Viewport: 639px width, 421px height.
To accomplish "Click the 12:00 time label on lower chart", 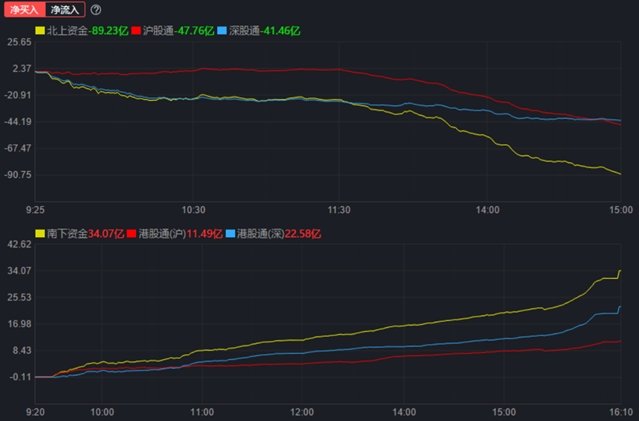I will pyautogui.click(x=302, y=411).
